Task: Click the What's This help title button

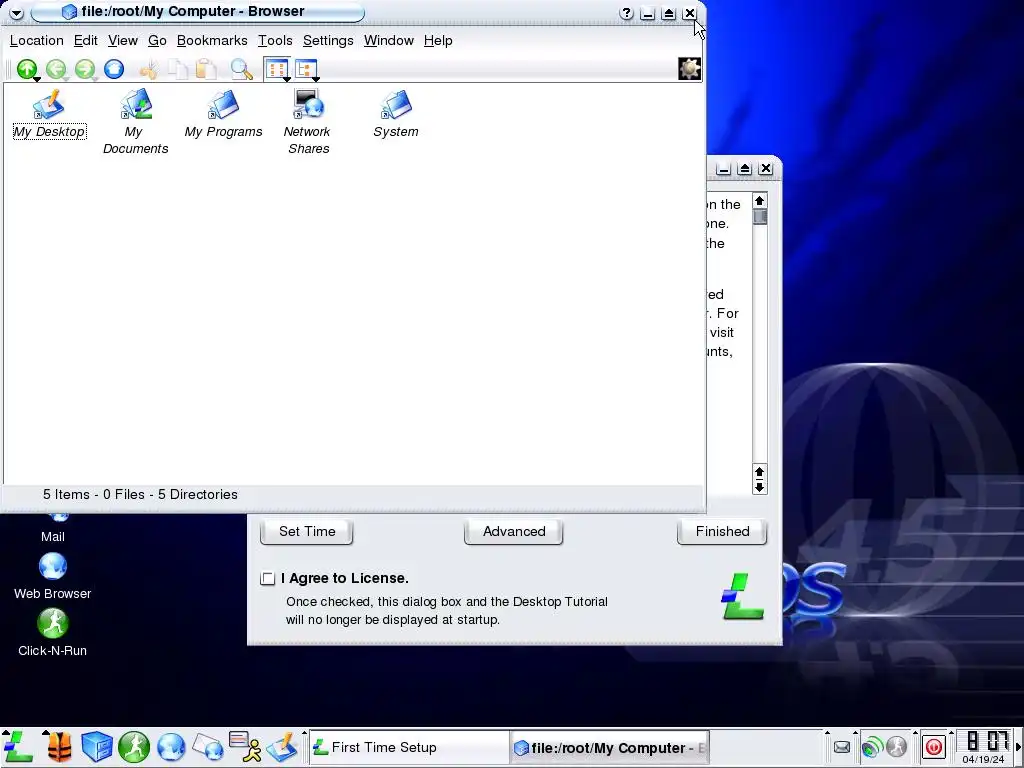Action: 626,13
